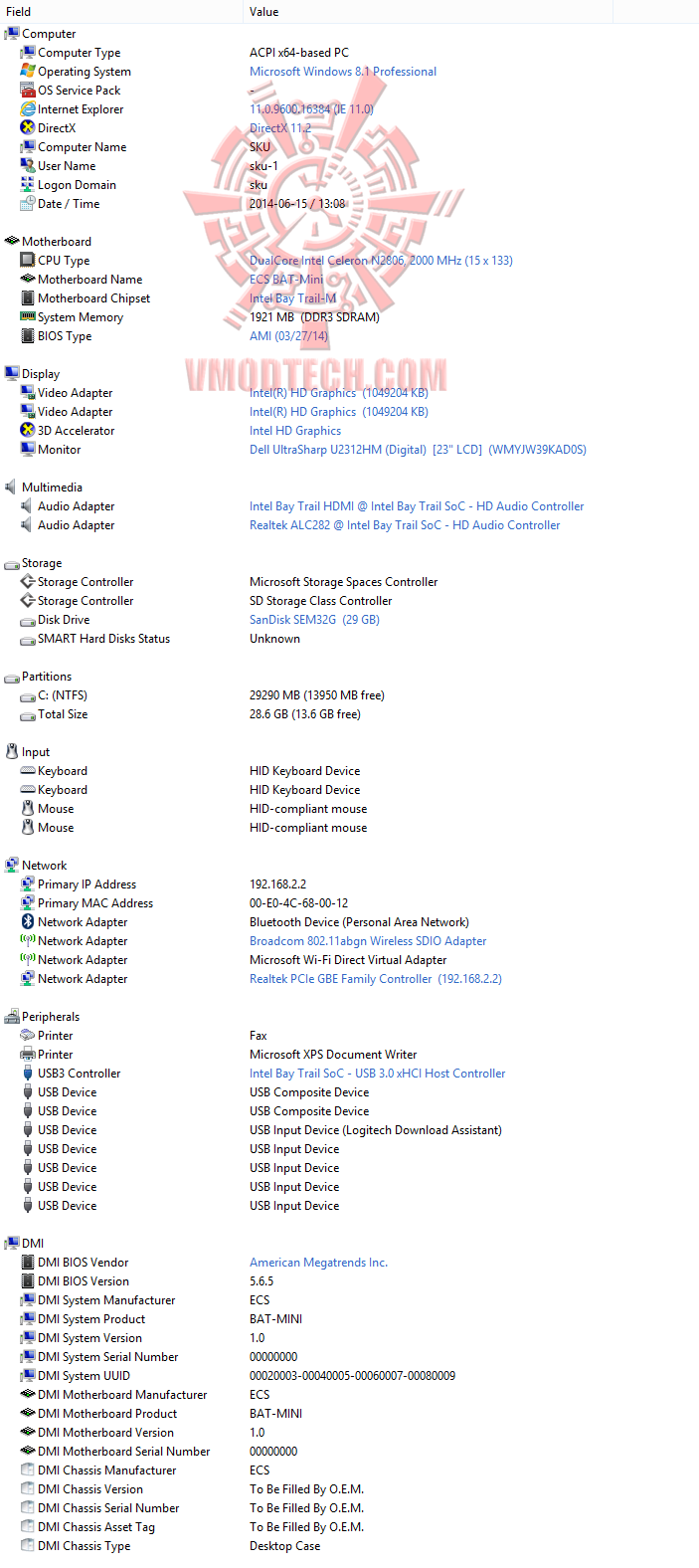Click the Date / Time icon

coord(28,204)
